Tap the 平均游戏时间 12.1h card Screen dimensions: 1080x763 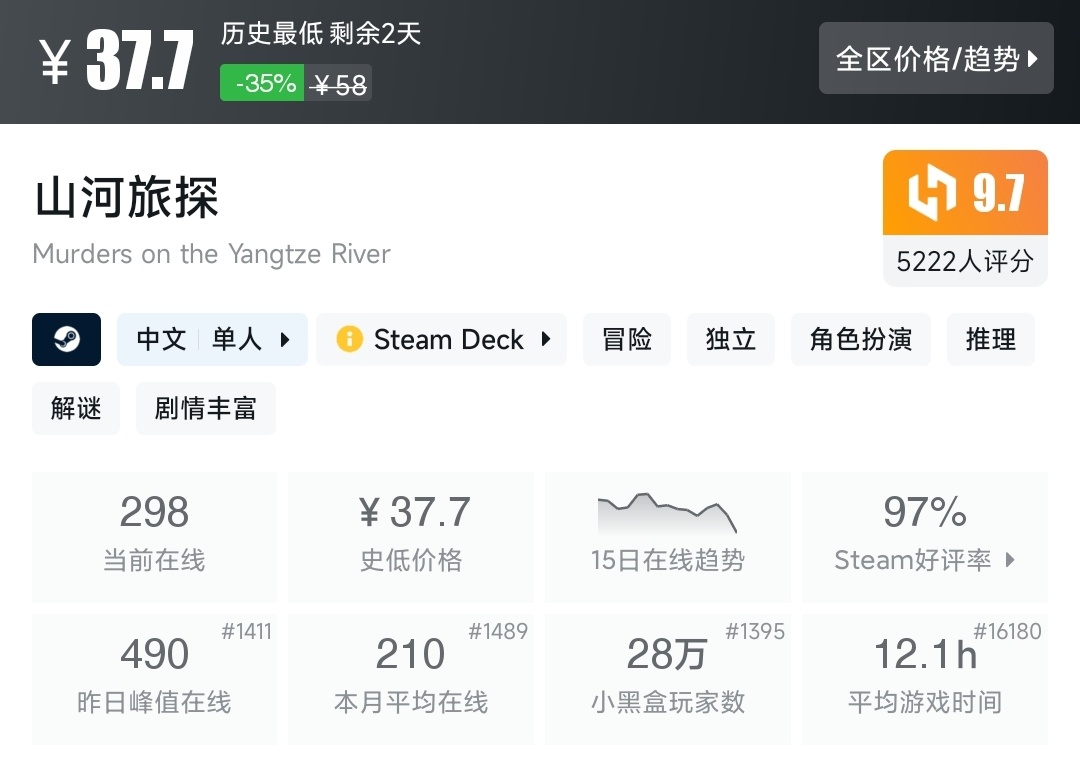[x=925, y=678]
